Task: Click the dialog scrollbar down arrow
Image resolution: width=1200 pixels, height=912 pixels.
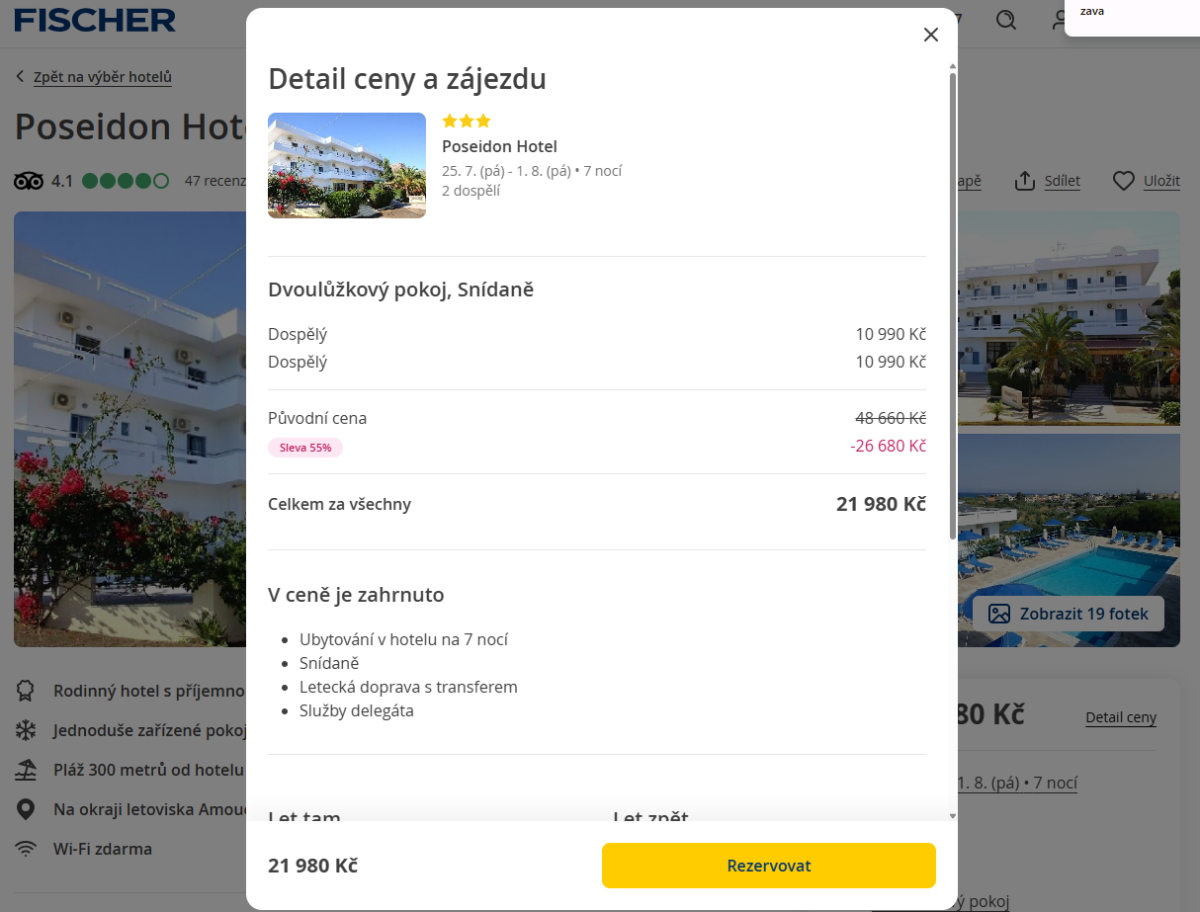Action: point(952,816)
